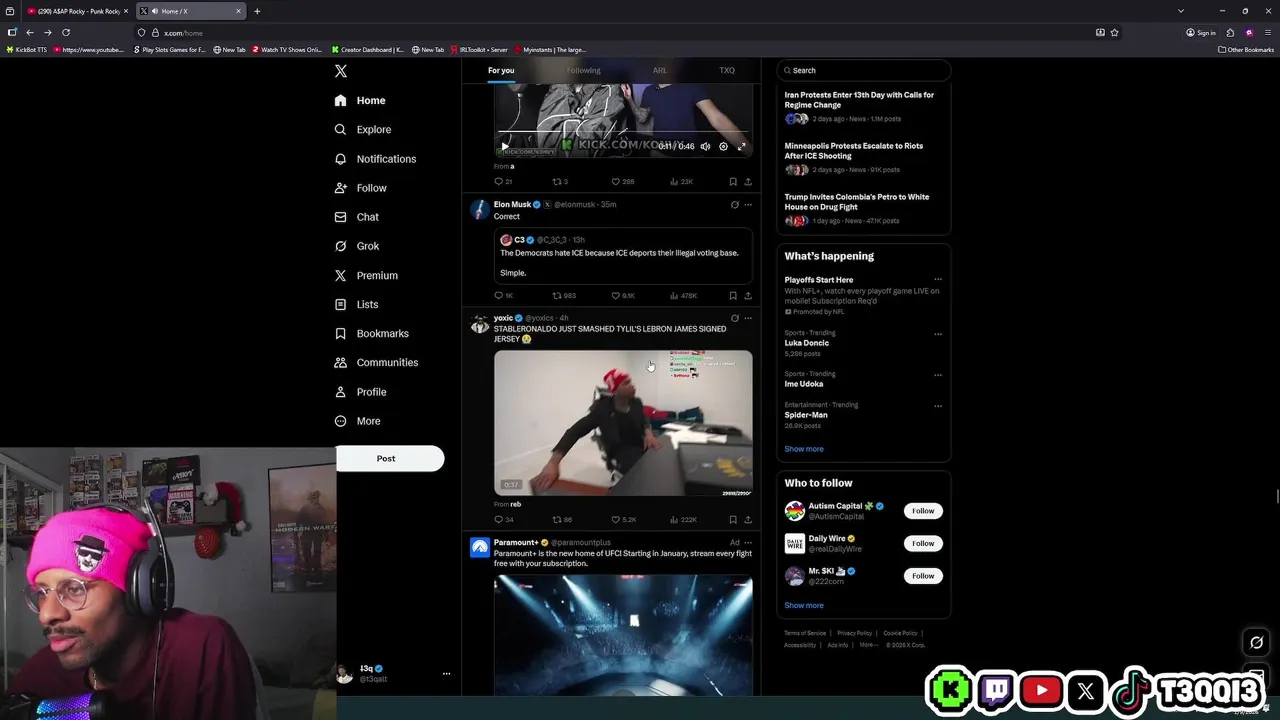1280x720 pixels.
Task: Open the Paramount+ UFC ad video
Action: 623,634
